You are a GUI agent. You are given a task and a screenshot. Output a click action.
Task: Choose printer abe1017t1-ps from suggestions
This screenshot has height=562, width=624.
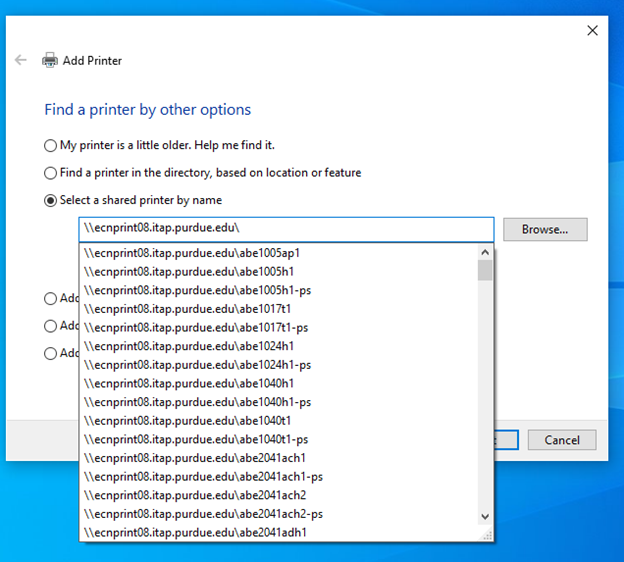point(279,328)
